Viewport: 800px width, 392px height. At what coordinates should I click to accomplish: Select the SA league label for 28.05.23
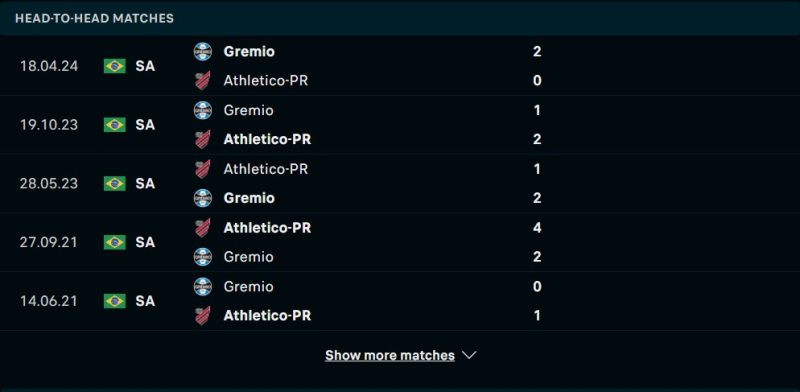145,183
